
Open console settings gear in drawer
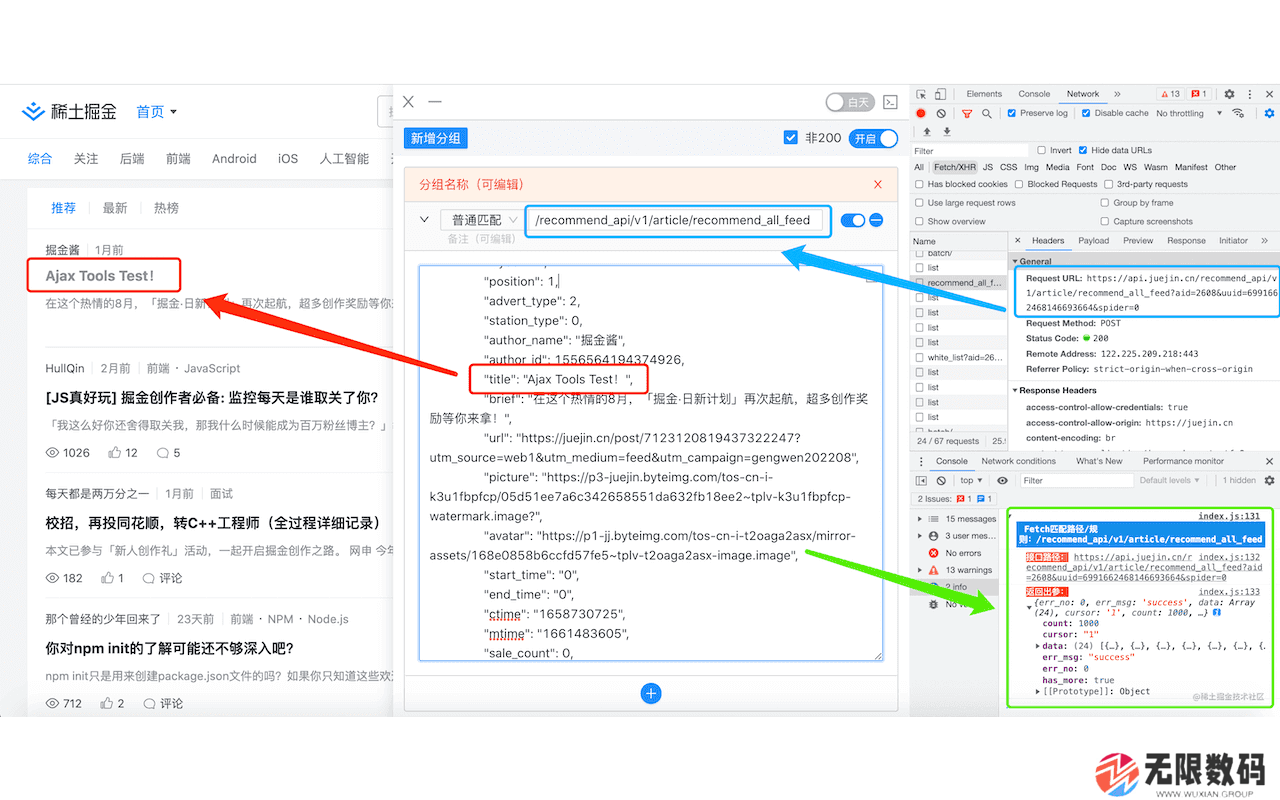click(x=1269, y=480)
